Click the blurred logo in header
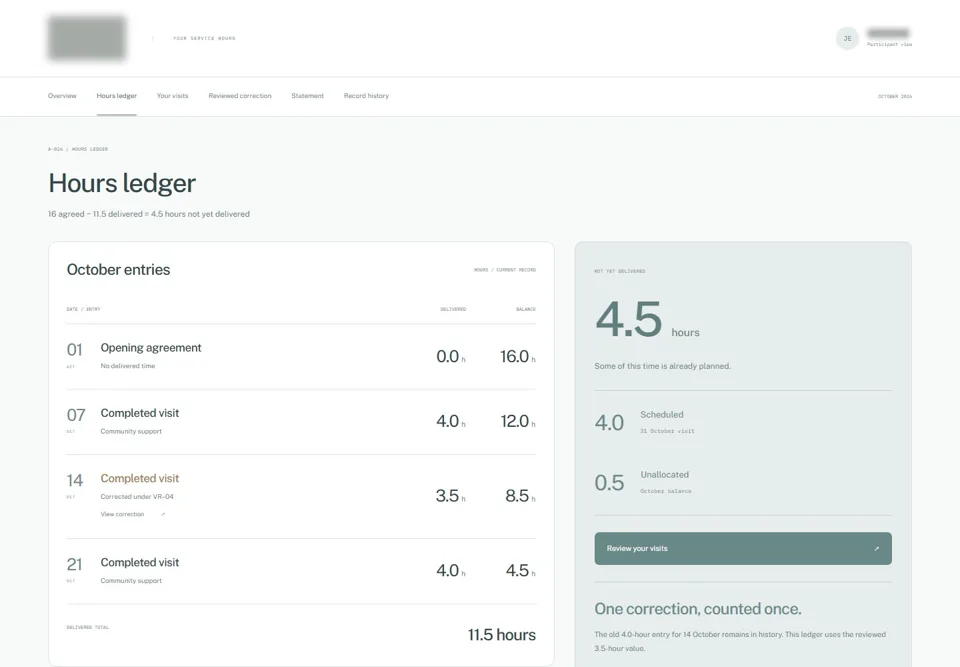960x667 pixels. point(87,38)
